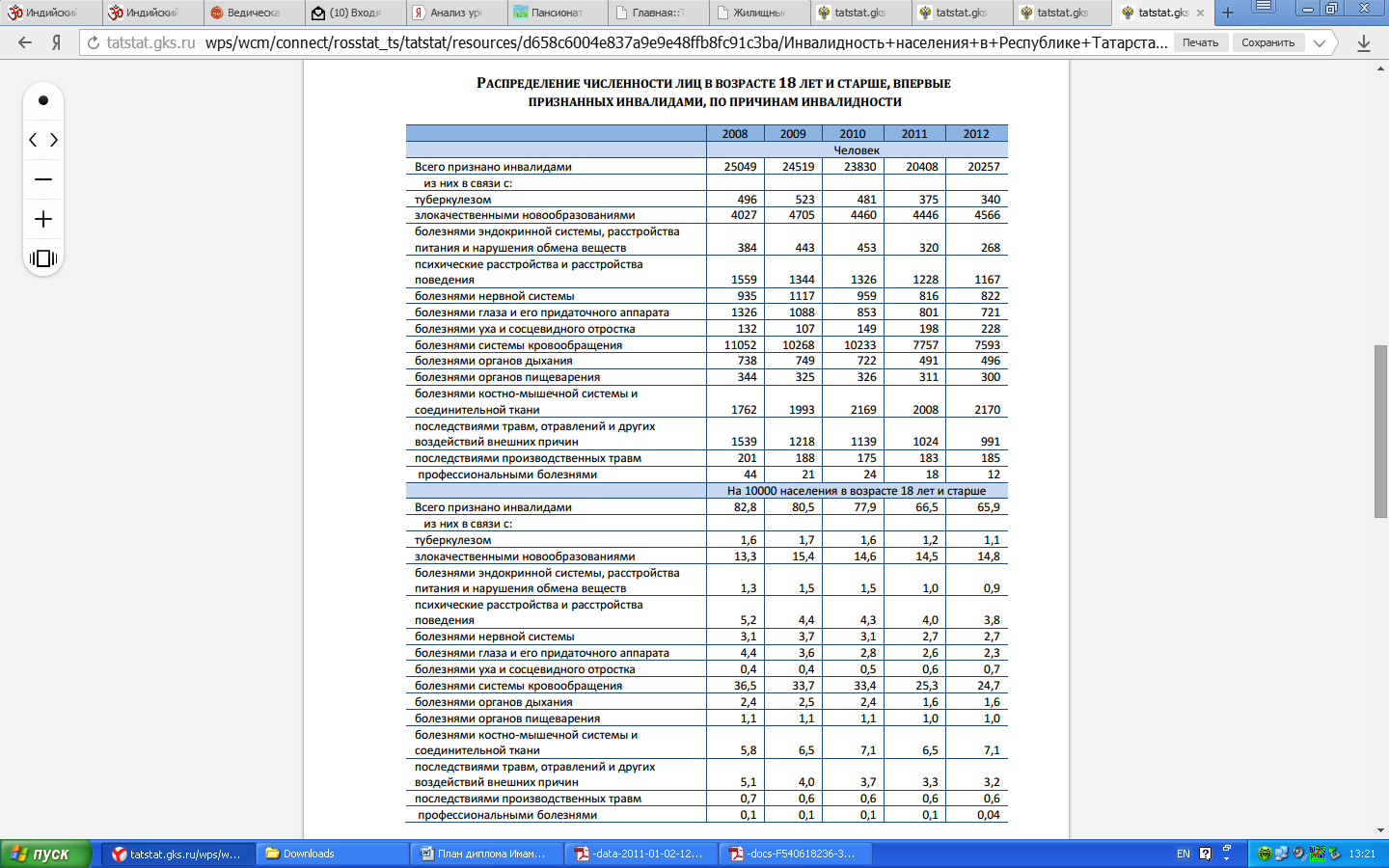Switch to the Анализ ур tab

(x=458, y=13)
